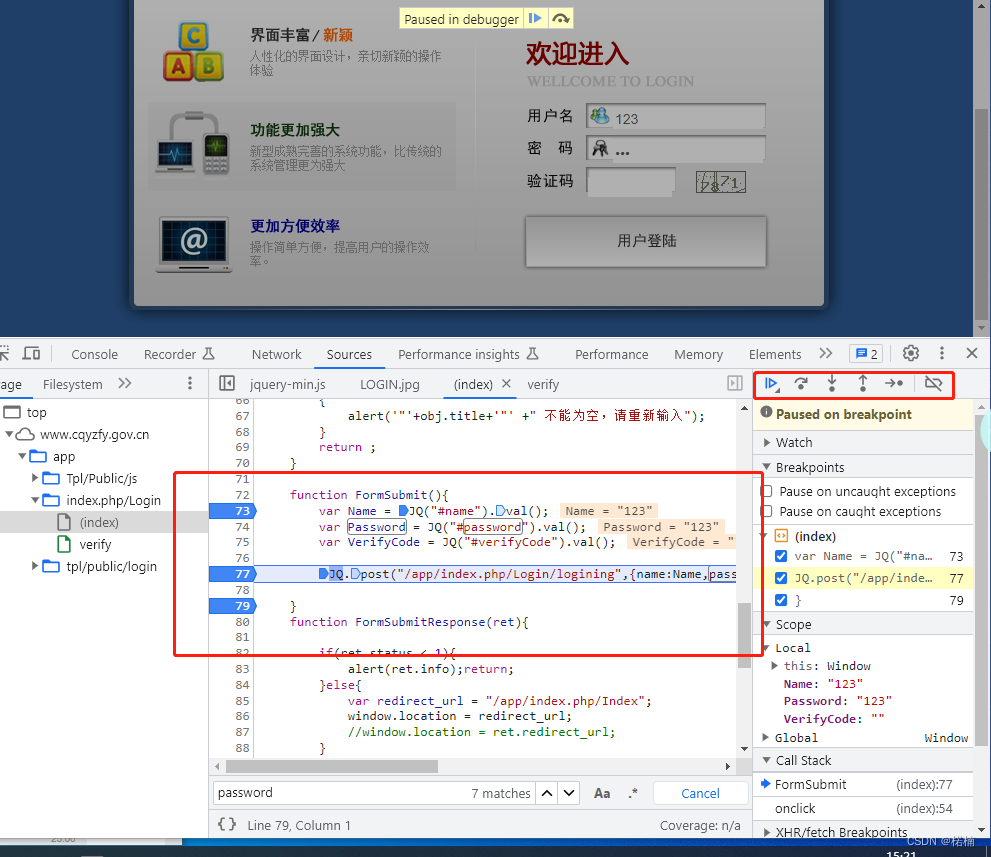Uncheck breakpoint at line 73
Viewport: 991px width, 857px height.
[781, 556]
